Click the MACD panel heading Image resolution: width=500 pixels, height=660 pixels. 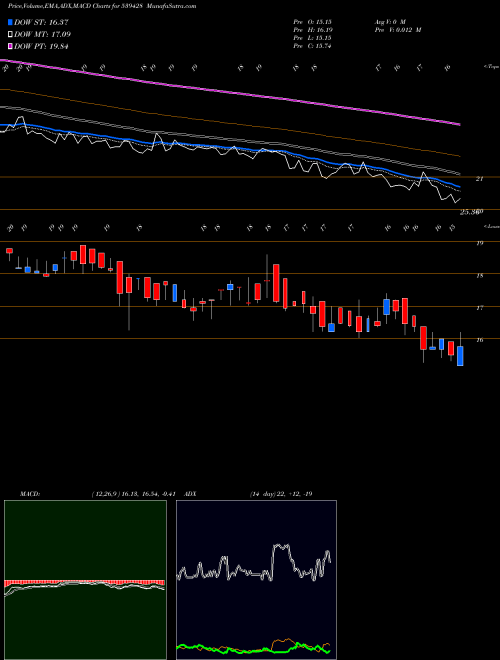[29, 494]
